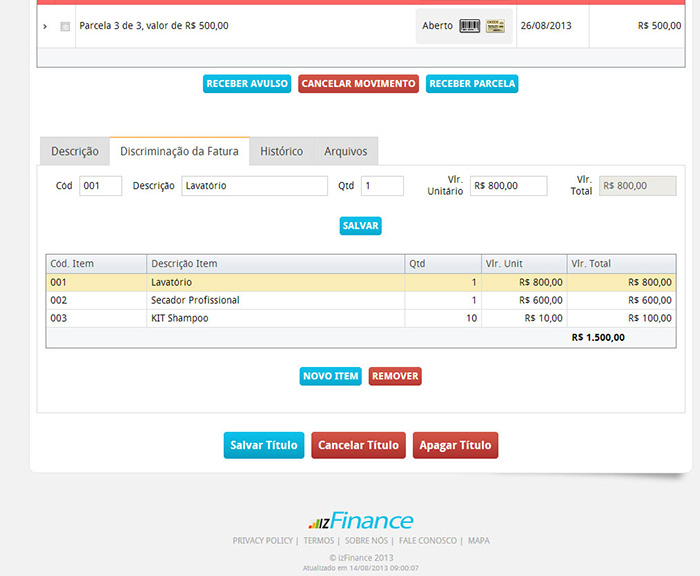Focus the Vlr. Unitário input field
Image resolution: width=700 pixels, height=576 pixels.
point(508,186)
